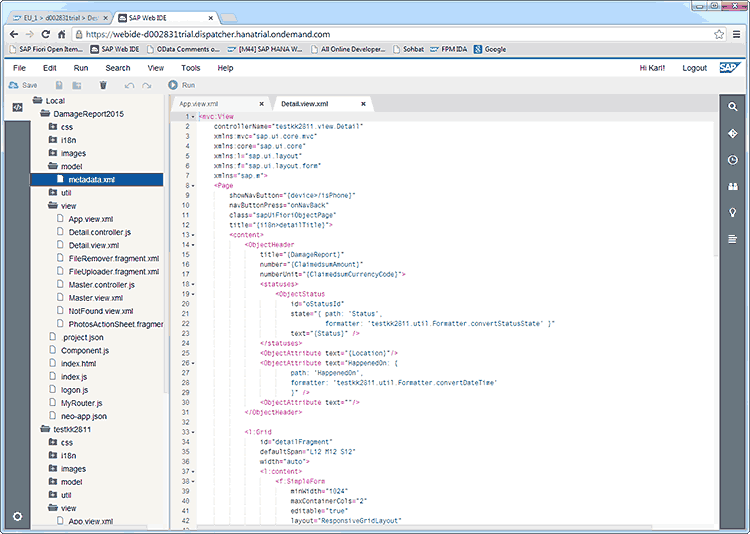Screen dimensions: 750x534
Task: Expand the i18n folder under DamageReport2015
Action: [x=52, y=140]
